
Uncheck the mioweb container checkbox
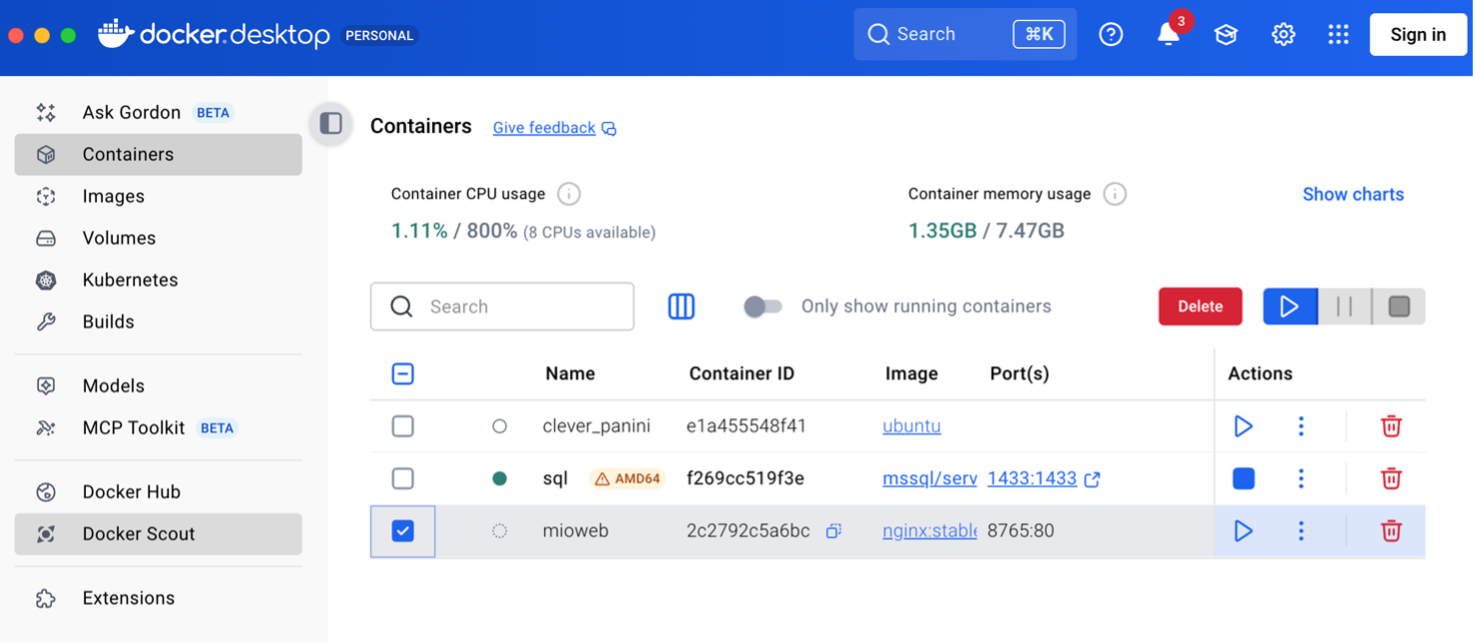(x=402, y=531)
